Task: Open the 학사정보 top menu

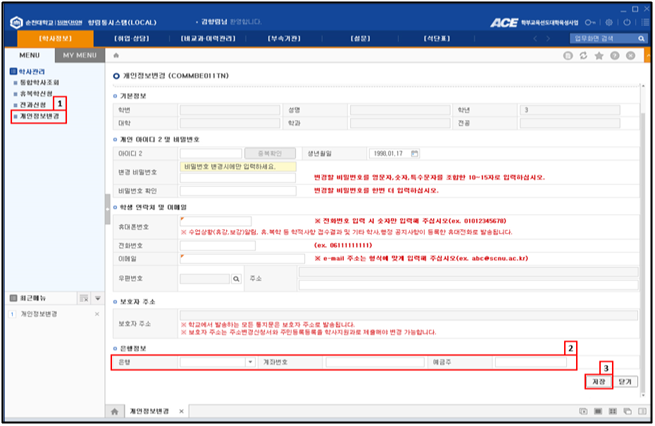Action: click(53, 37)
